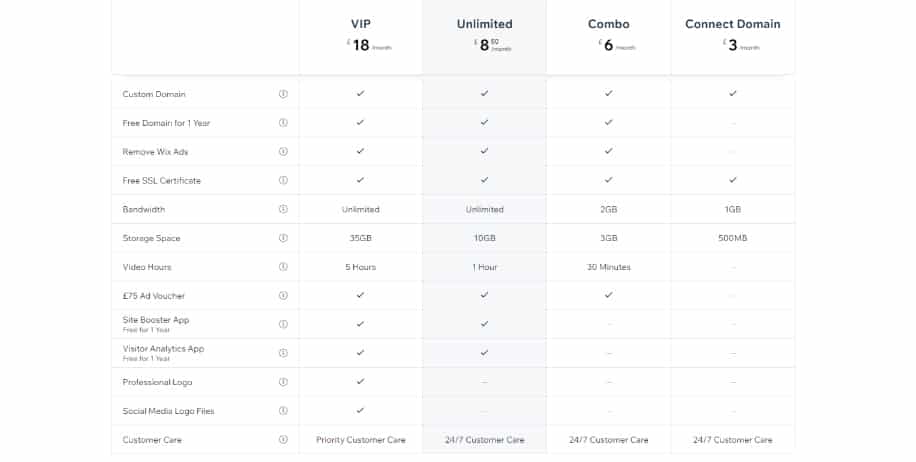
Task: Click the Remove Wix Ads info icon
Action: click(283, 152)
